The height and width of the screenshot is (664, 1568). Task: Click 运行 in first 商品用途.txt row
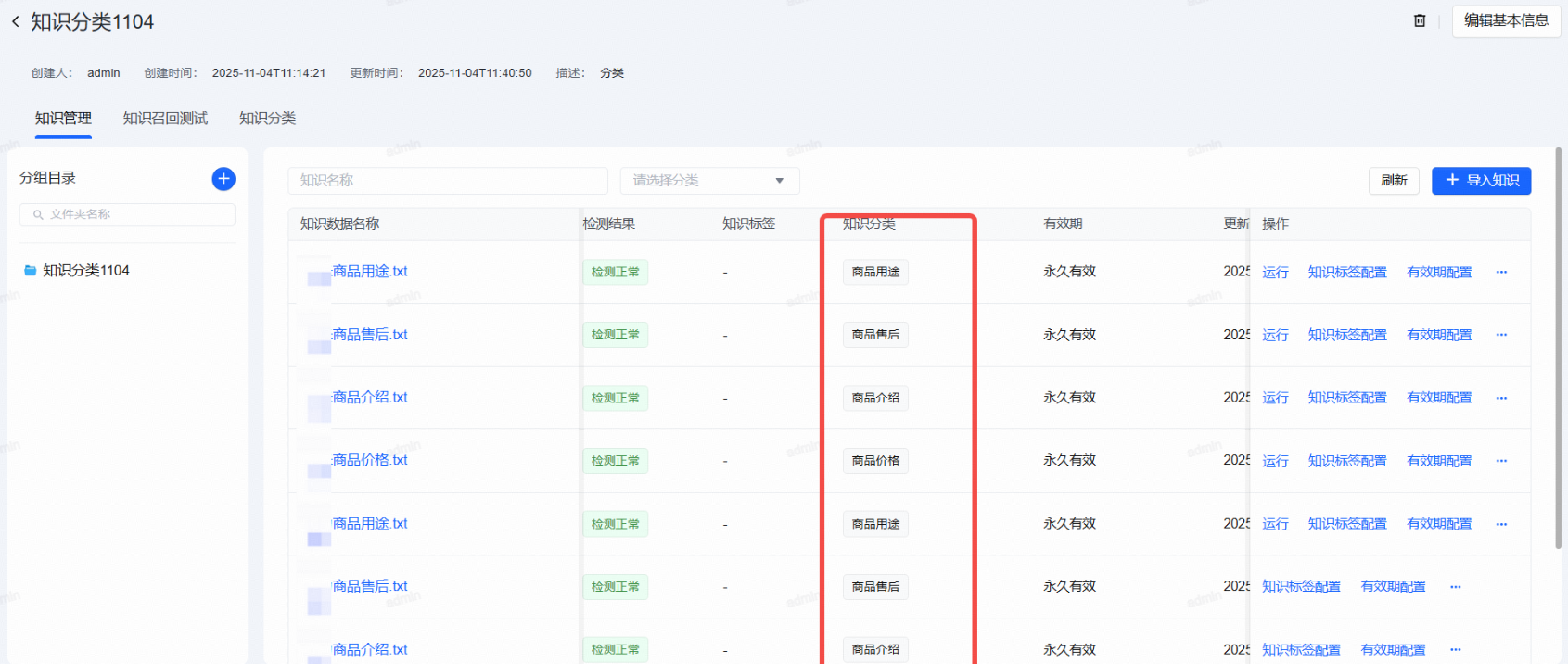pos(1275,272)
